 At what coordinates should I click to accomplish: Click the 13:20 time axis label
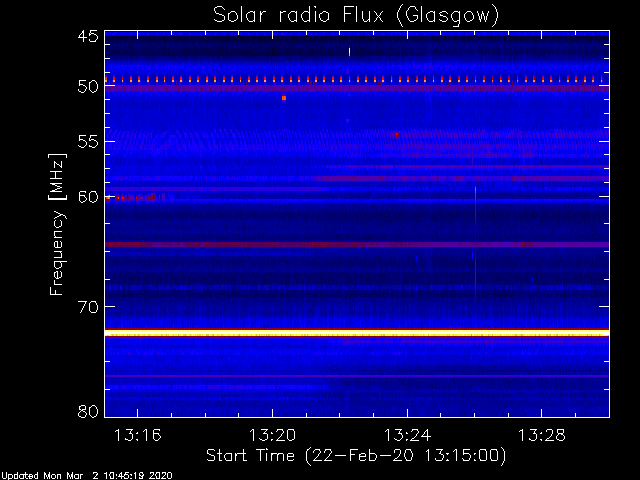(x=272, y=436)
